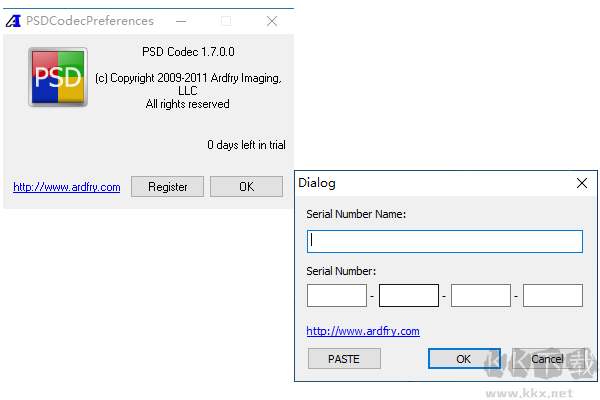The height and width of the screenshot is (400, 600).
Task: Click the PSD Codec logo image
Action: click(x=57, y=77)
